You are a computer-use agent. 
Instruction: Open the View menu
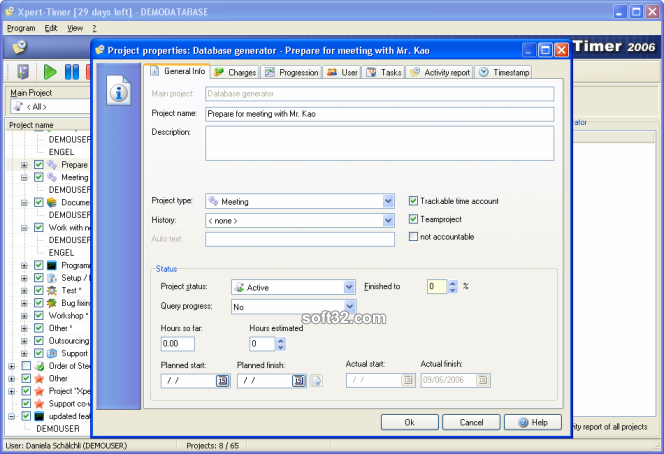(75, 28)
